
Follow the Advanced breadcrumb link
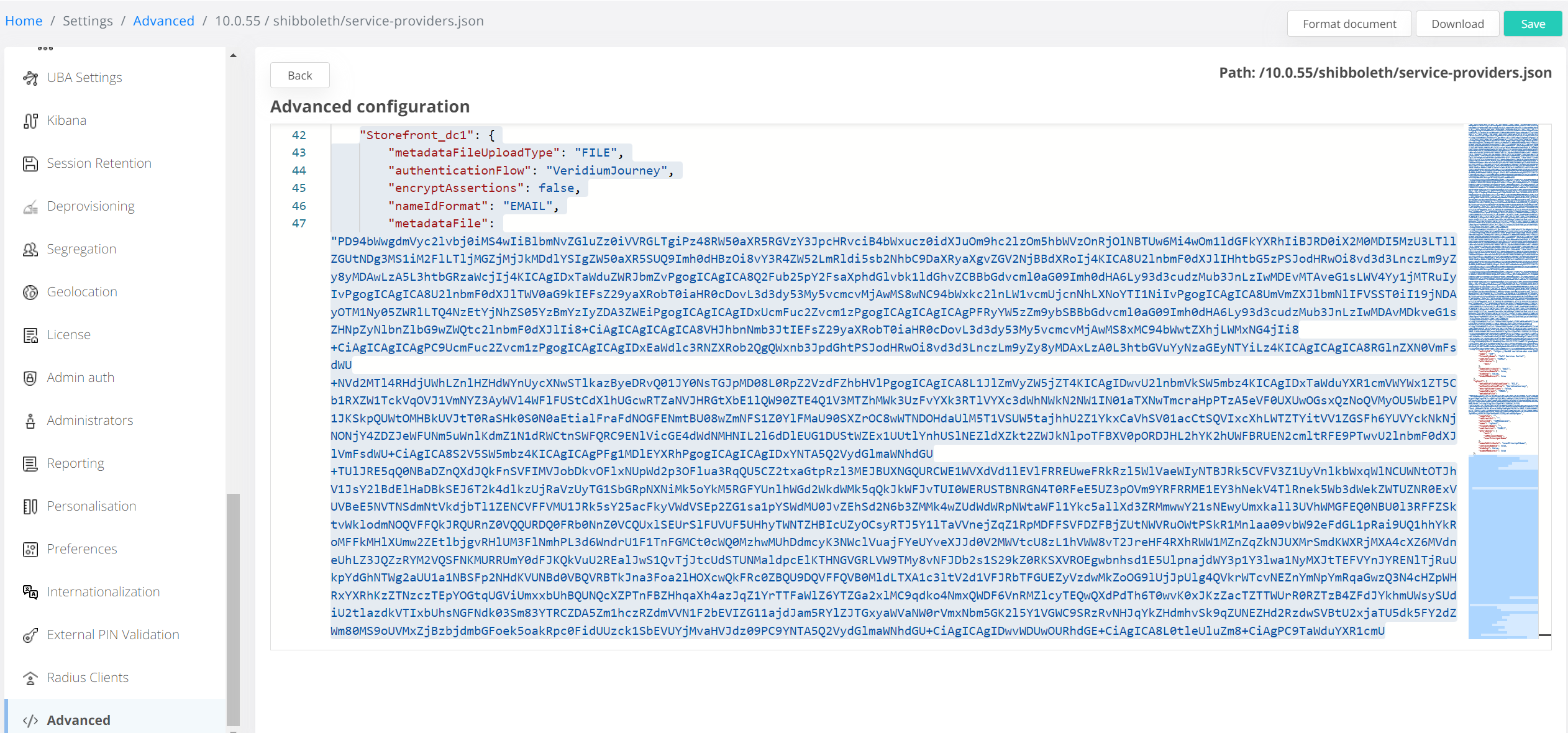tap(163, 20)
